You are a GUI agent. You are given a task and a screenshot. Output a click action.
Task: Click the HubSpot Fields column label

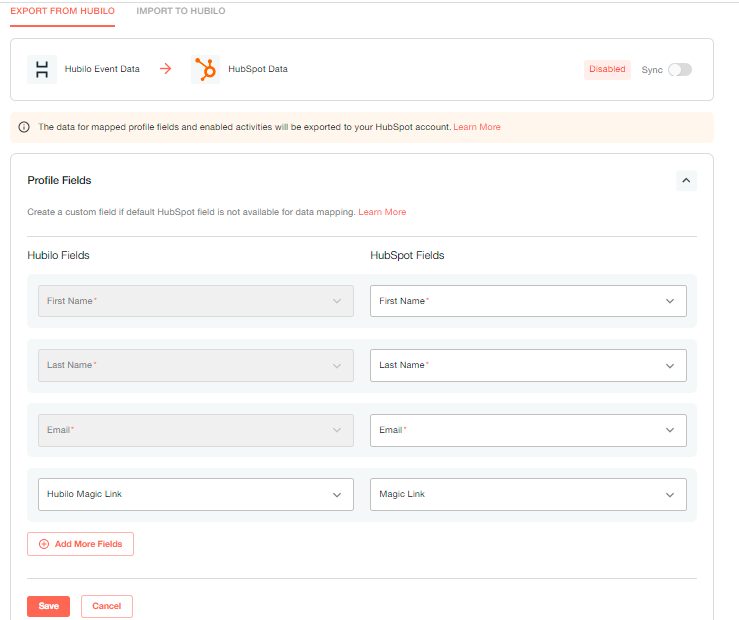click(x=407, y=255)
